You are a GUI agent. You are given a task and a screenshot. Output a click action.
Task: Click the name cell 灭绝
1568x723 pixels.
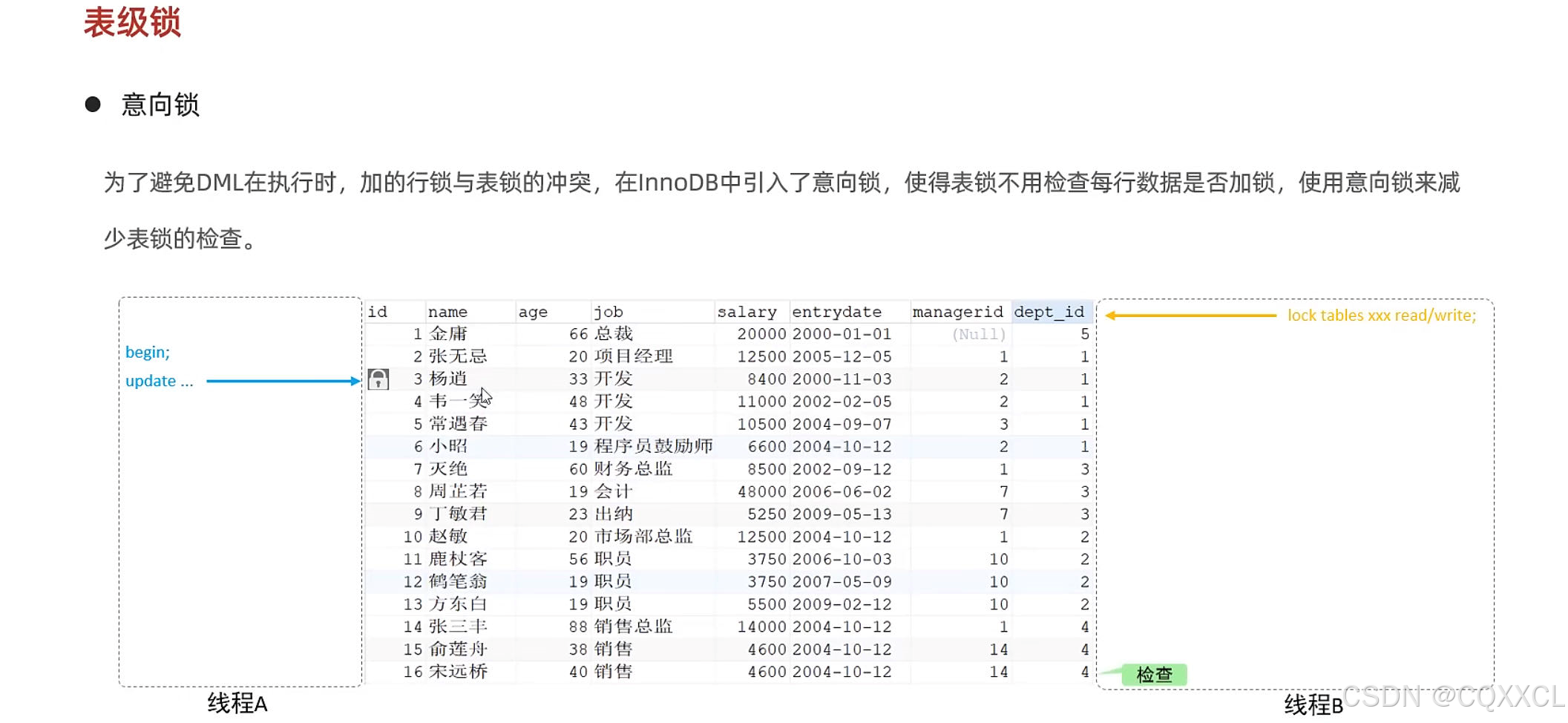click(x=448, y=469)
